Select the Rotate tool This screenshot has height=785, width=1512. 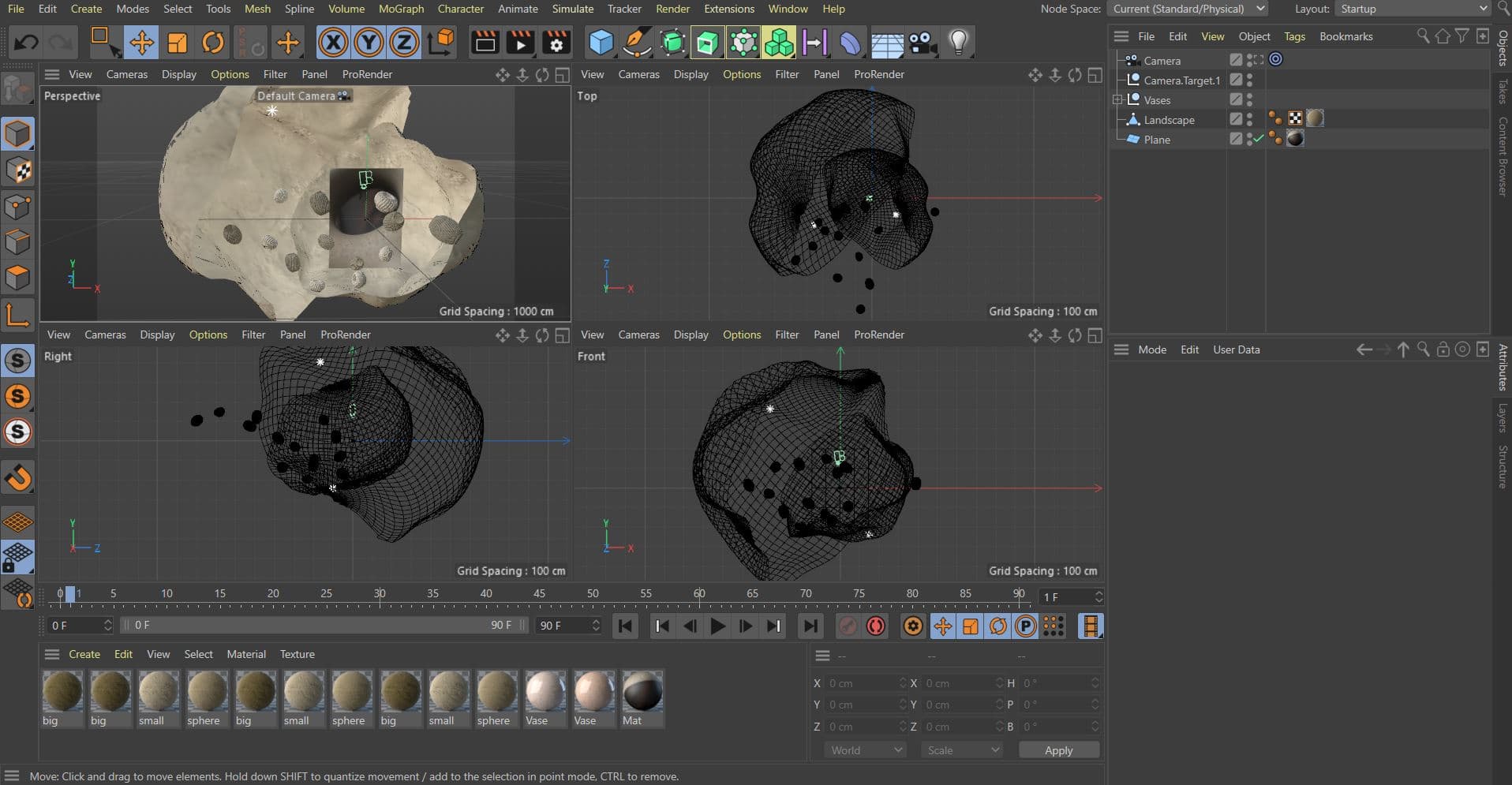pyautogui.click(x=213, y=42)
